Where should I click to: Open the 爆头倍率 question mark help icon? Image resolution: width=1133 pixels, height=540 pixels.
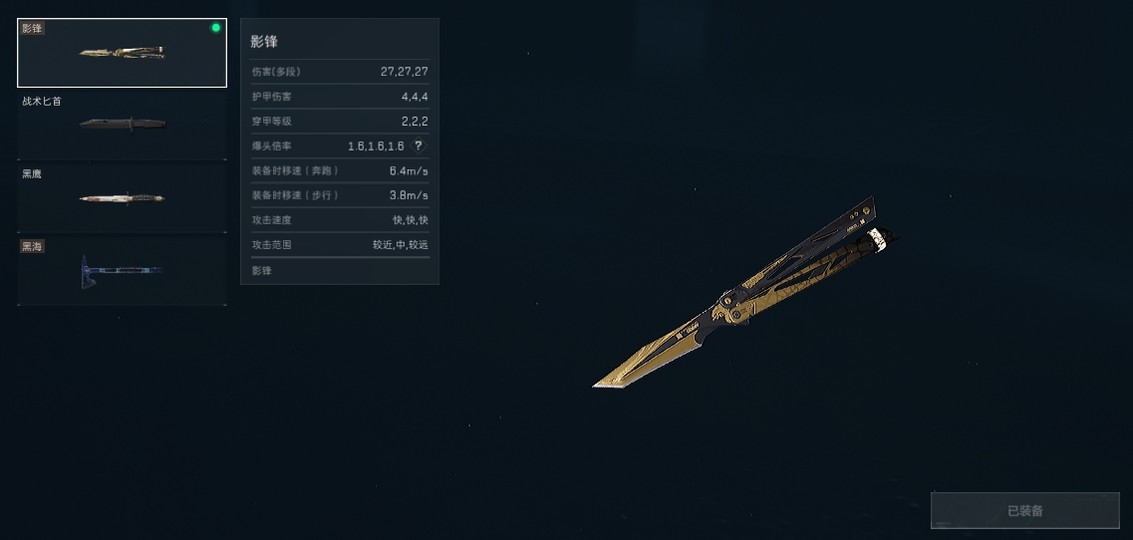pos(418,145)
